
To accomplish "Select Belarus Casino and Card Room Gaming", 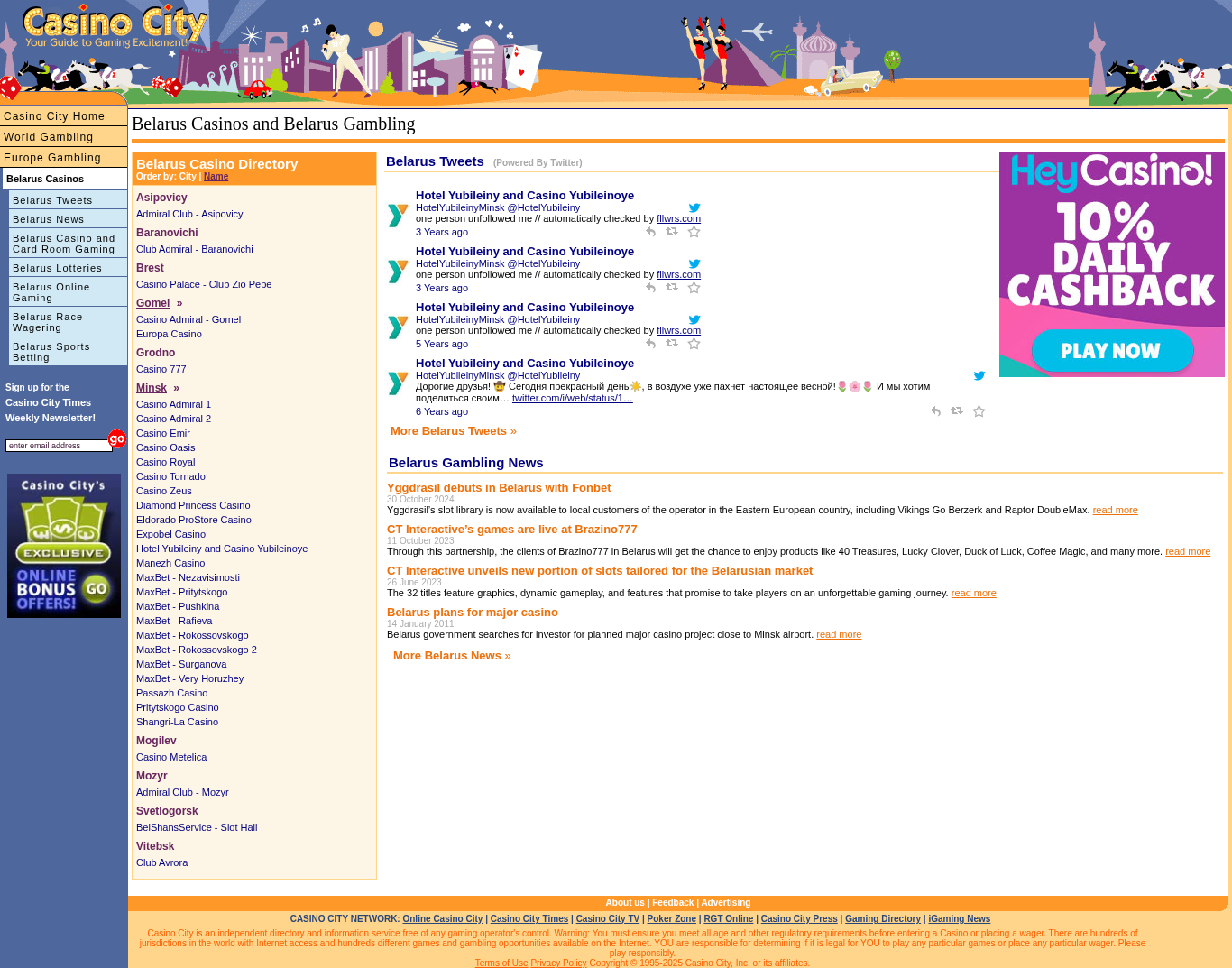I will point(69,244).
